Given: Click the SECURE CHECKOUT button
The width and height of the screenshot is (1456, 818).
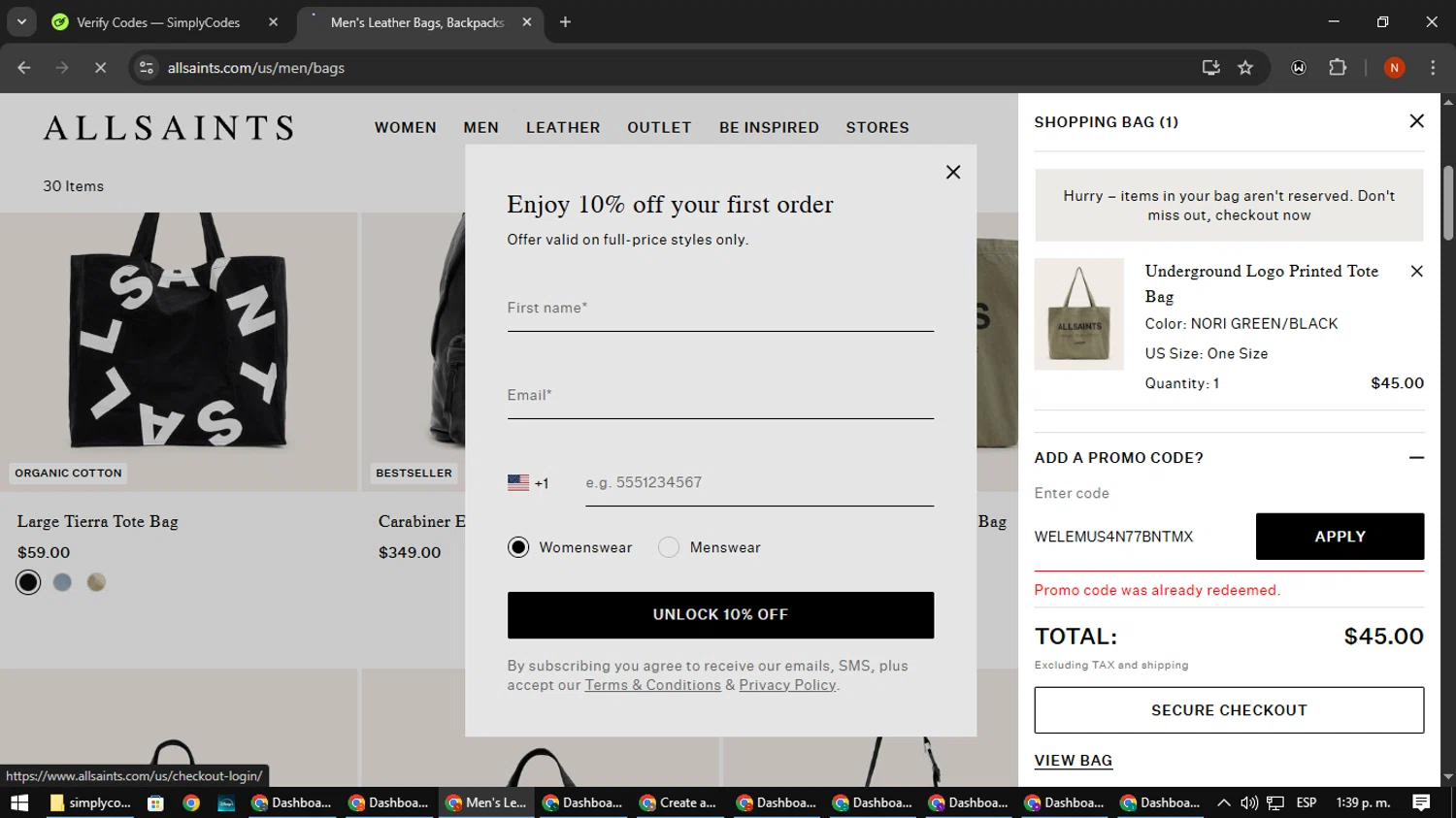Looking at the screenshot, I should [1229, 710].
